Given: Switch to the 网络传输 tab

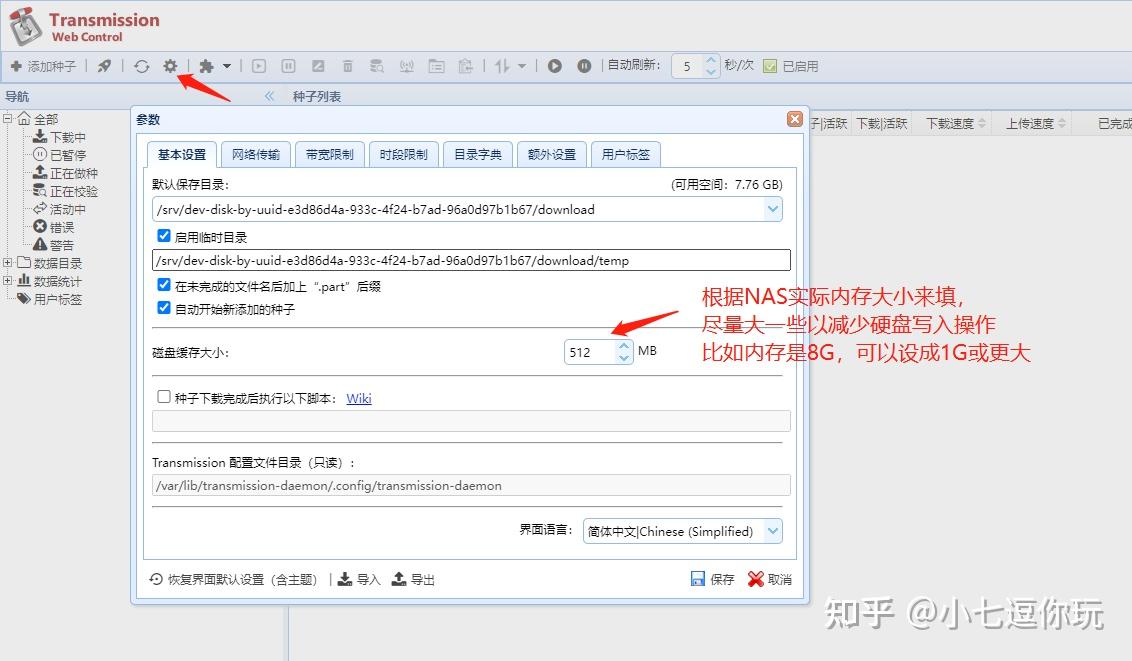Looking at the screenshot, I should point(256,154).
